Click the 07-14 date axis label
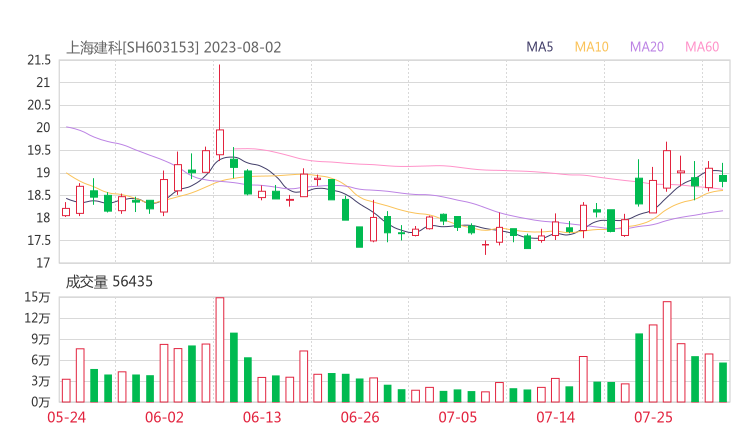The image size is (740, 440). pyautogui.click(x=555, y=417)
